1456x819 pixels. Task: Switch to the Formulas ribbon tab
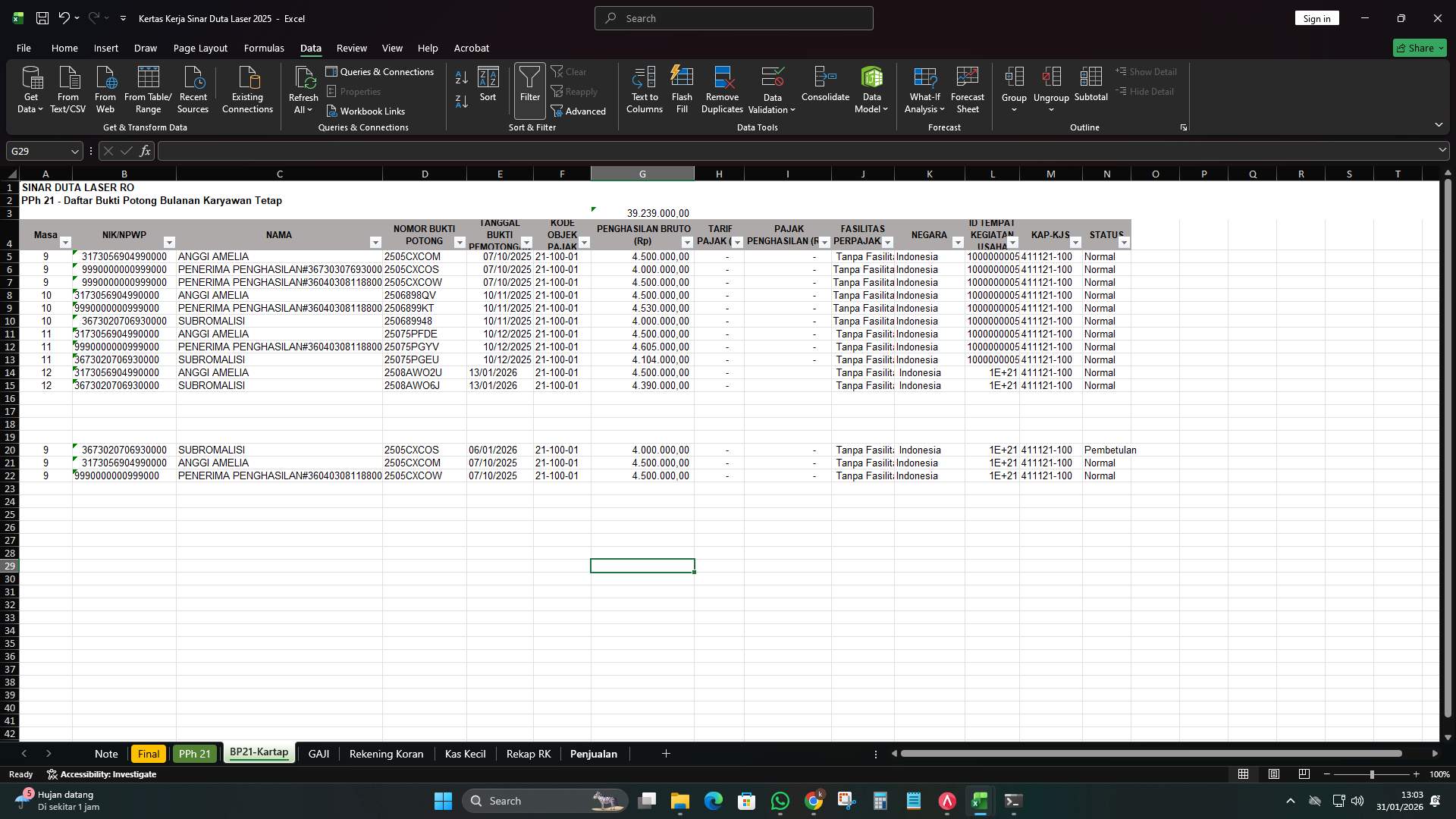coord(263,48)
